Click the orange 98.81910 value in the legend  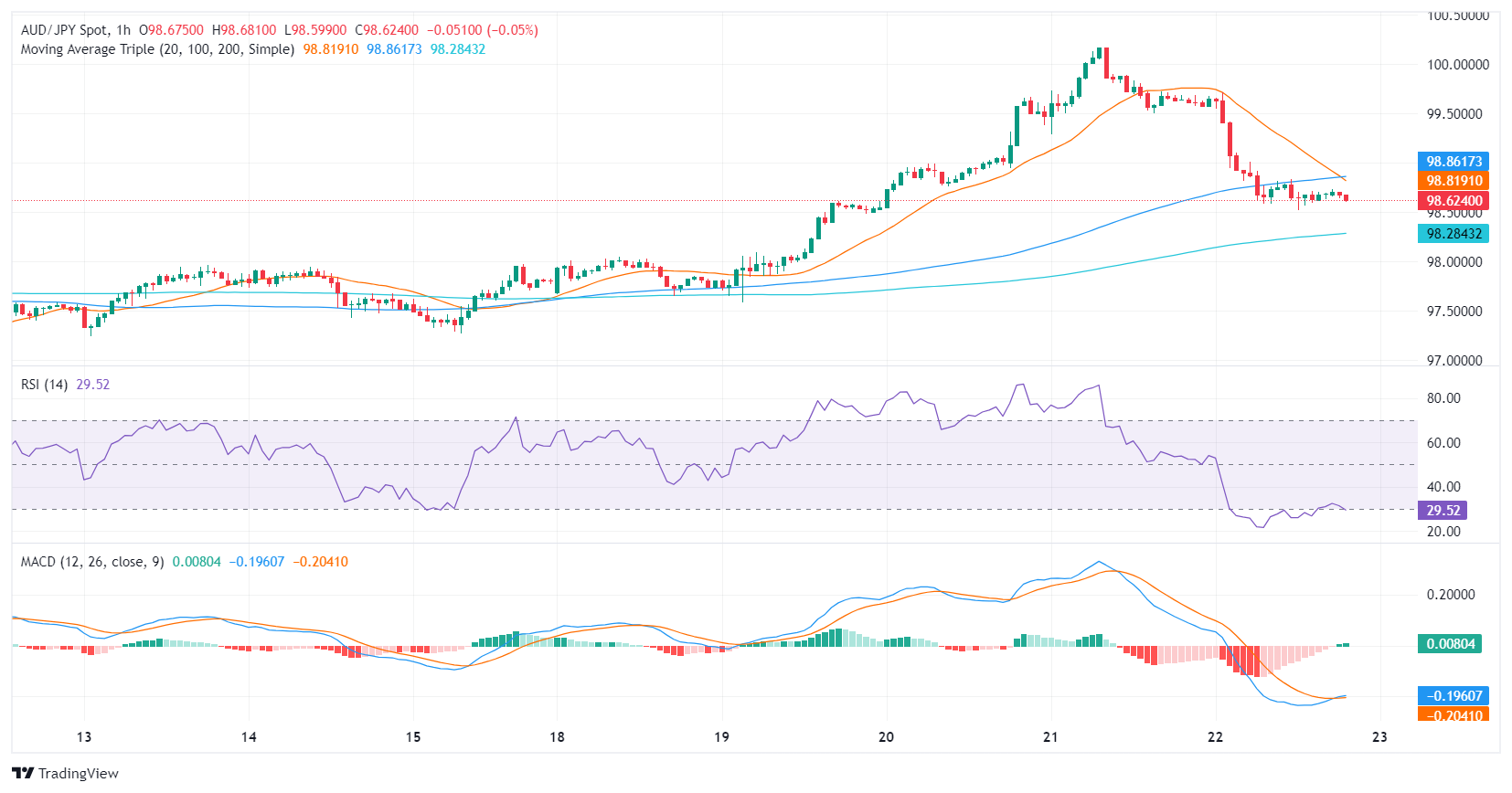(331, 49)
